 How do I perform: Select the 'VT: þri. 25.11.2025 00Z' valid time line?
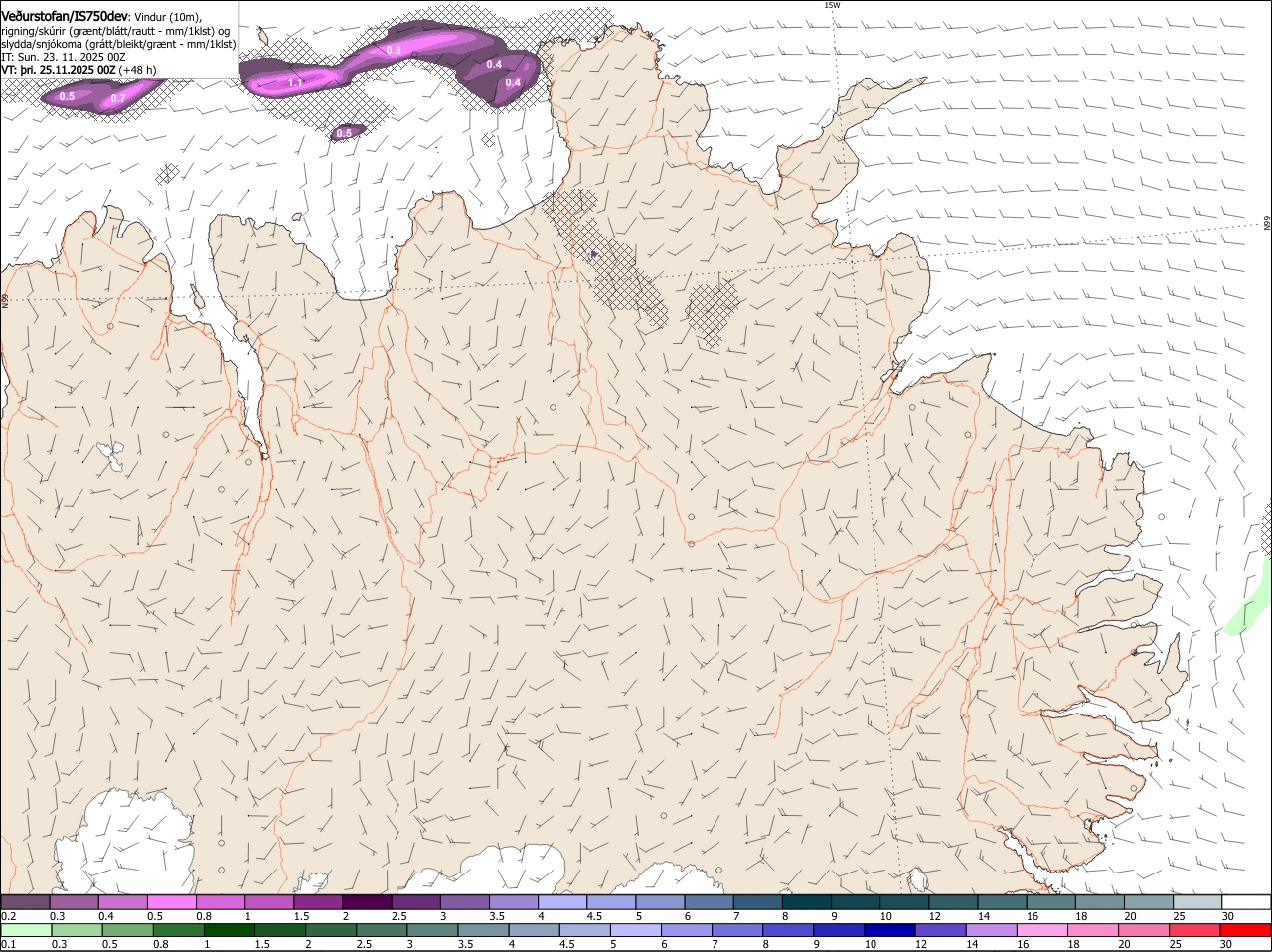coord(59,70)
